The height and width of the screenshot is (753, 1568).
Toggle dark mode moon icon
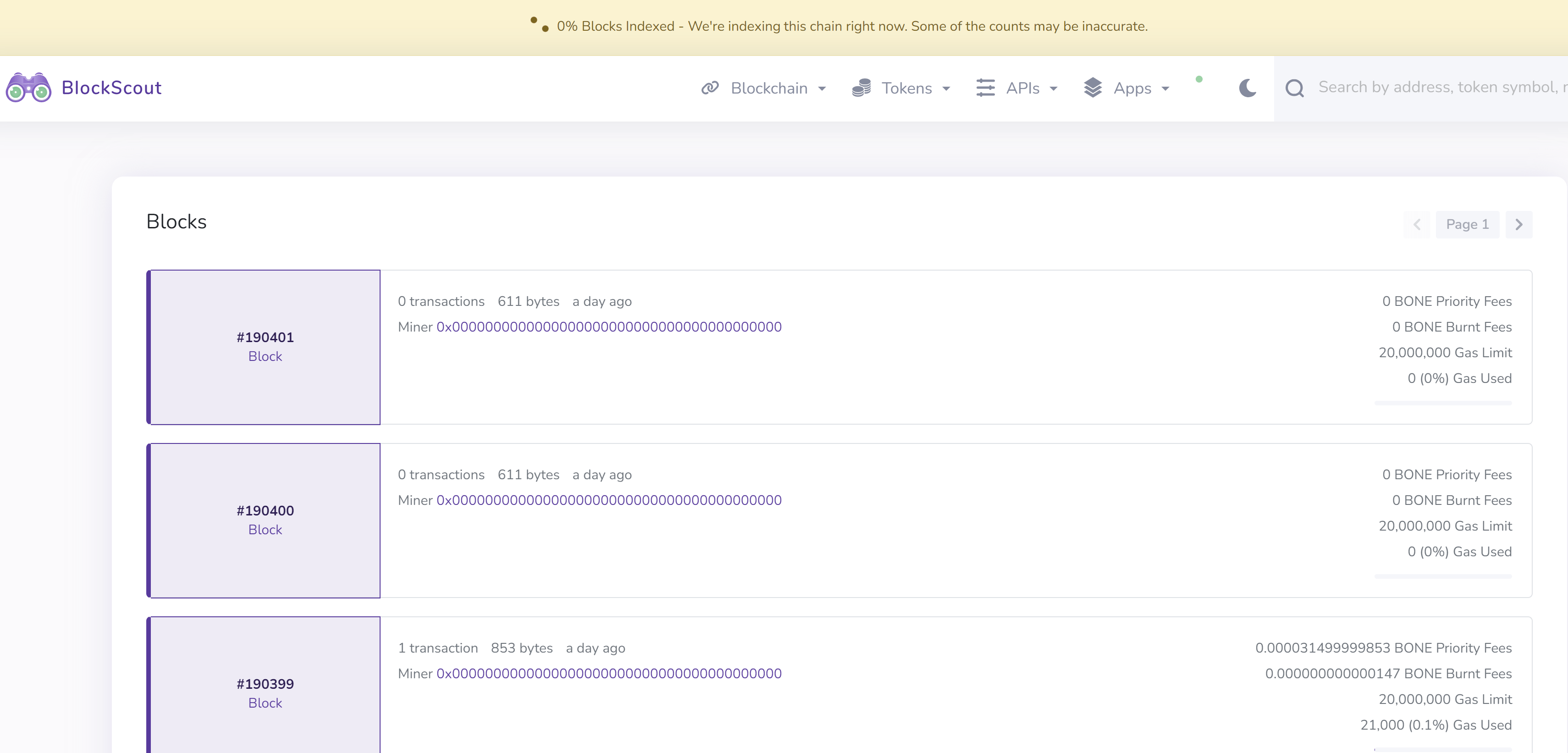click(x=1247, y=88)
